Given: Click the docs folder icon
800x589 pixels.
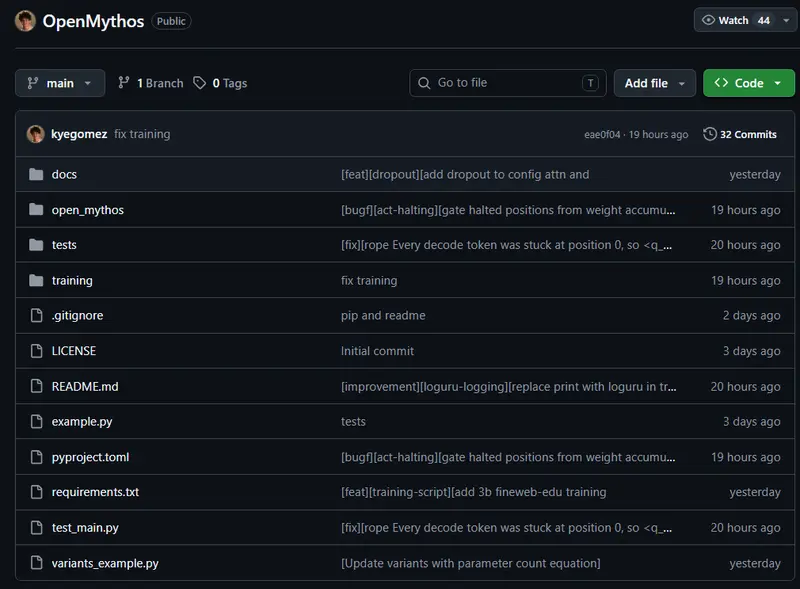Looking at the screenshot, I should pyautogui.click(x=36, y=175).
